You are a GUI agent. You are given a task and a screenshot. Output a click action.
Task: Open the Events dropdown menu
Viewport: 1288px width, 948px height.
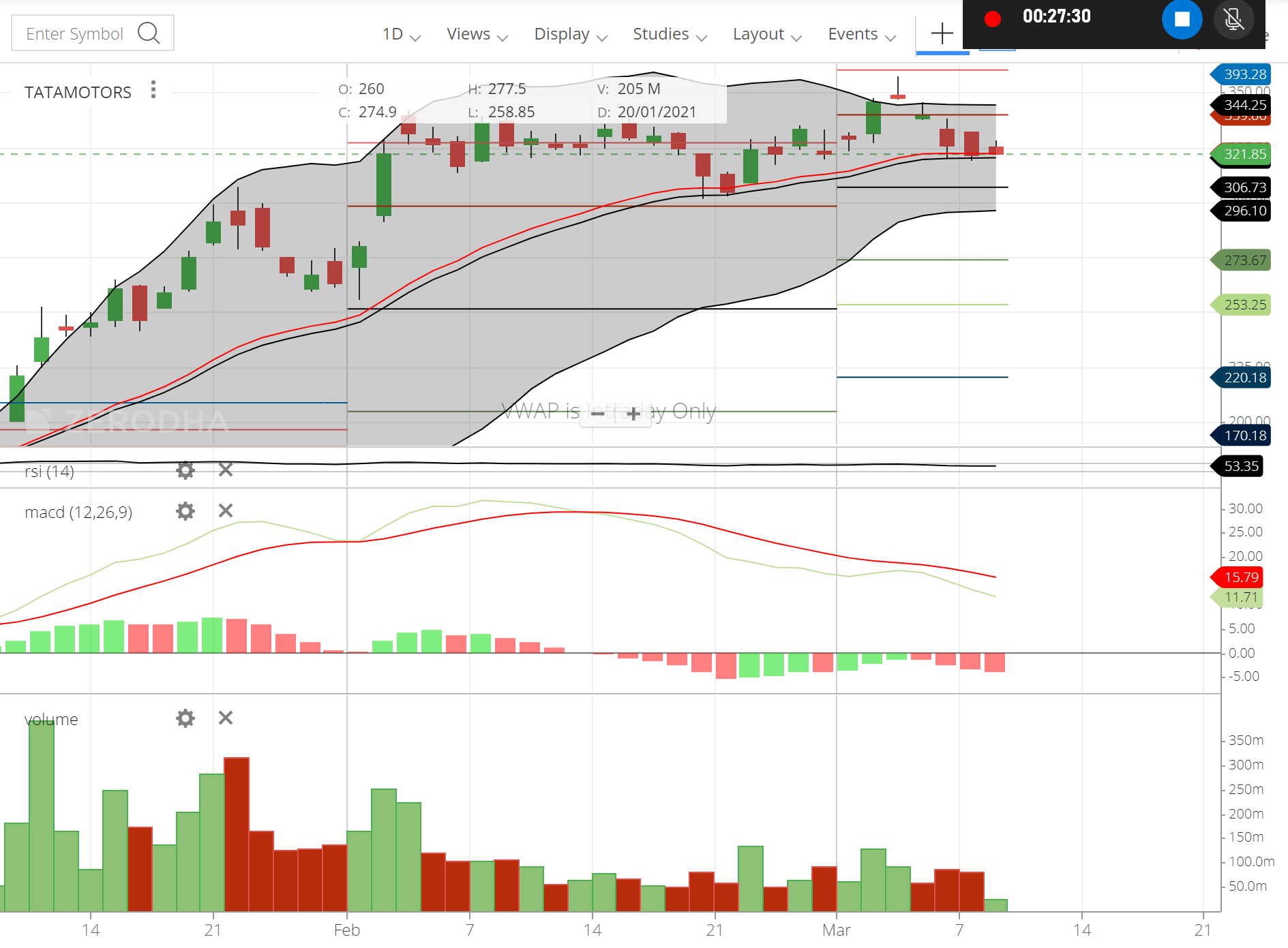click(862, 34)
